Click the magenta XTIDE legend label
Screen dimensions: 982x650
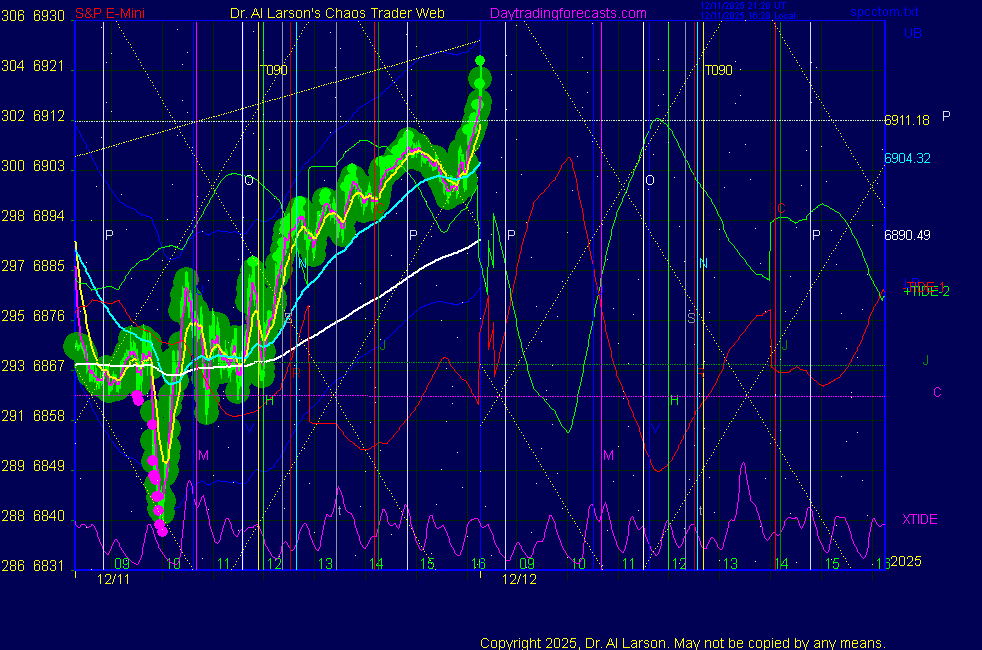[920, 519]
